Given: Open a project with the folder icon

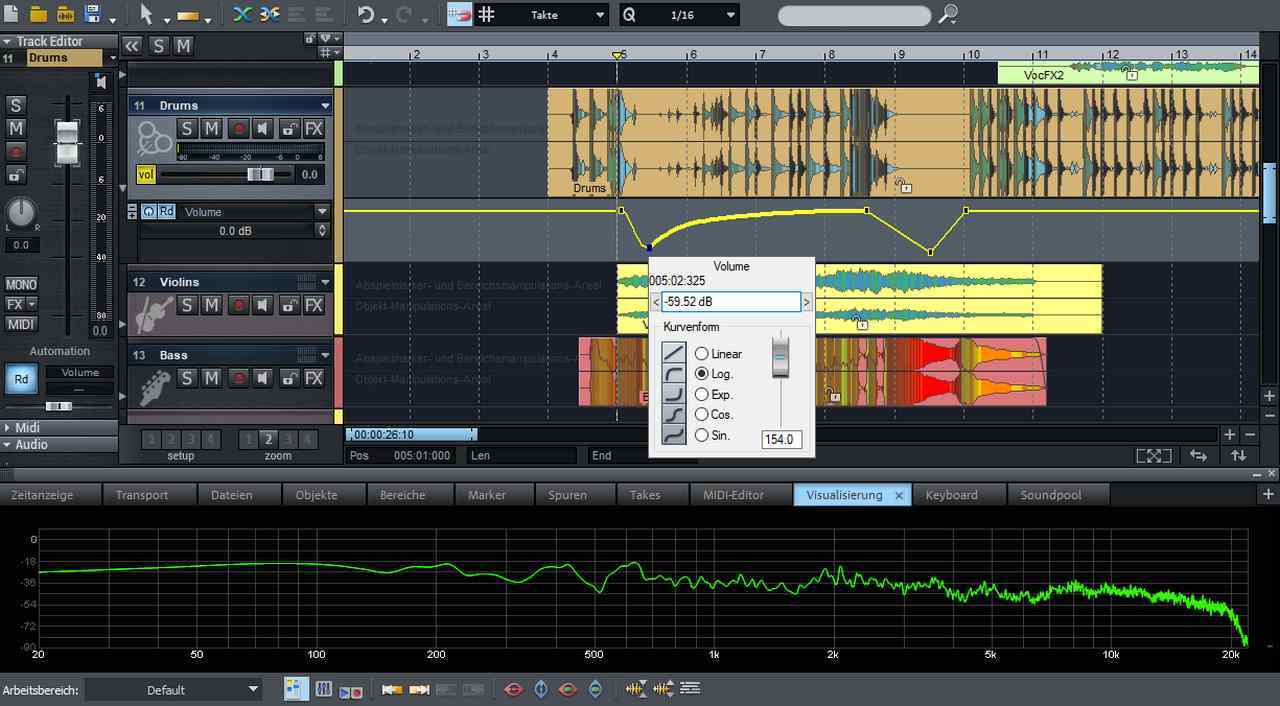Looking at the screenshot, I should click(x=38, y=14).
